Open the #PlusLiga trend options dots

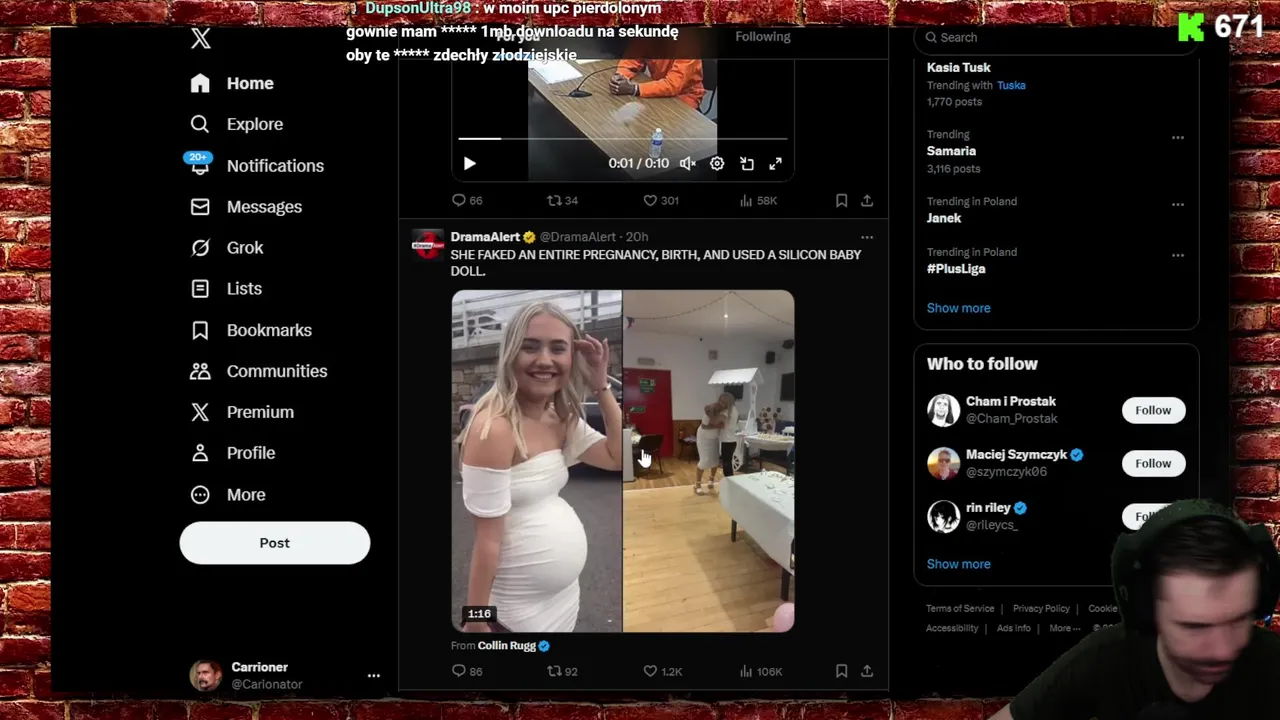click(1178, 255)
